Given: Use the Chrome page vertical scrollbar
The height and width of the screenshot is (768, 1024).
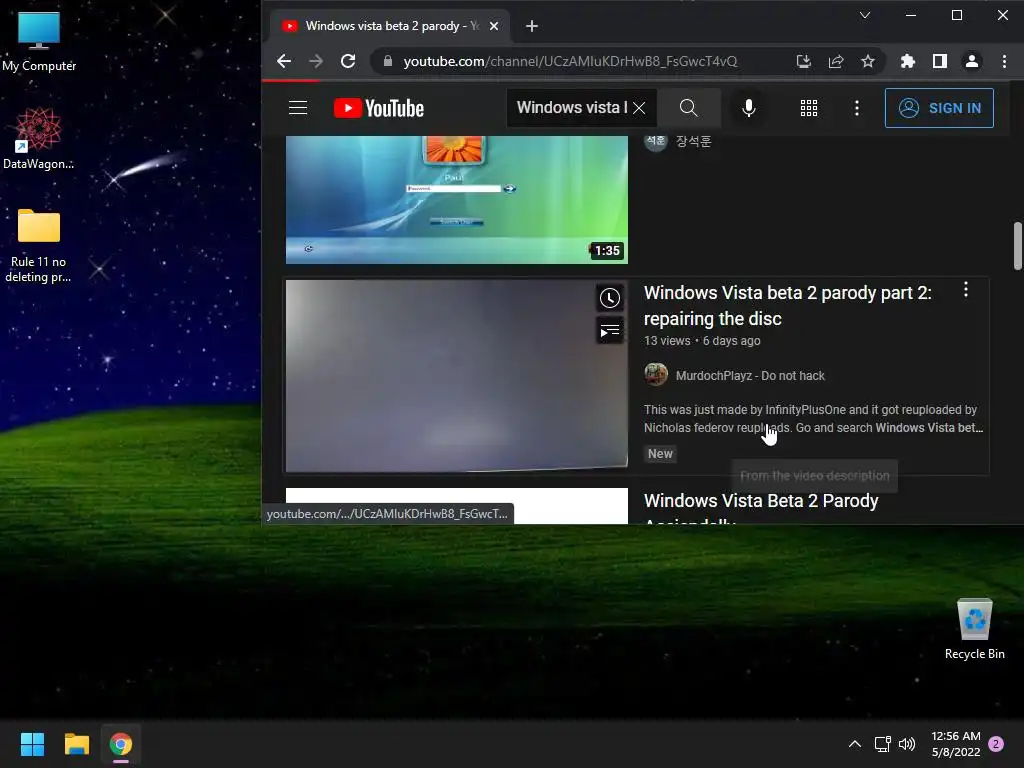Looking at the screenshot, I should click(1017, 246).
